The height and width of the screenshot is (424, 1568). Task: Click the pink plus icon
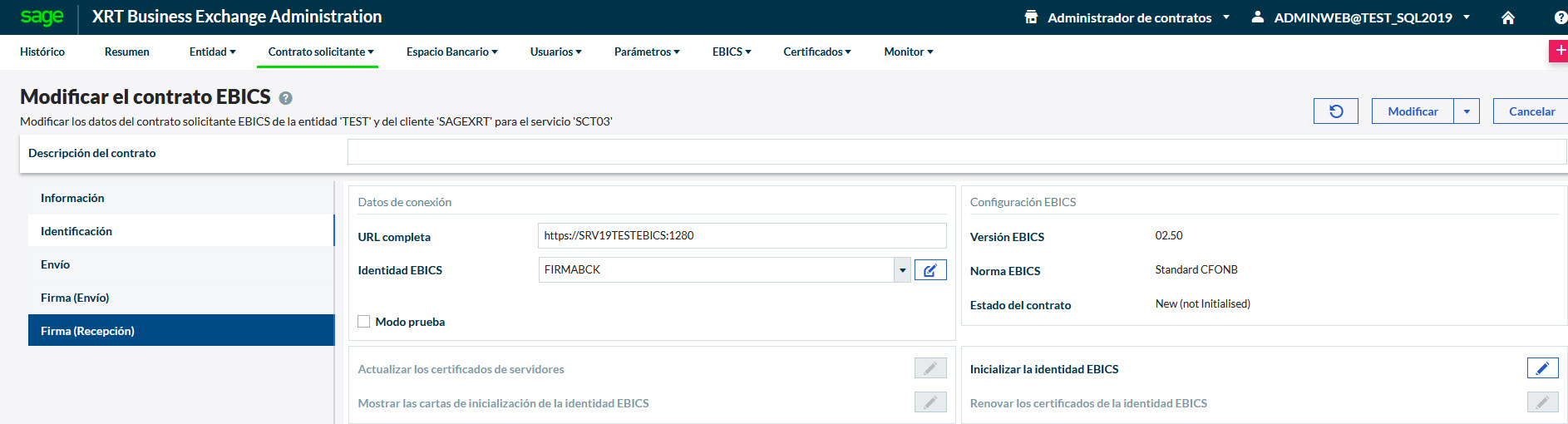pyautogui.click(x=1558, y=52)
